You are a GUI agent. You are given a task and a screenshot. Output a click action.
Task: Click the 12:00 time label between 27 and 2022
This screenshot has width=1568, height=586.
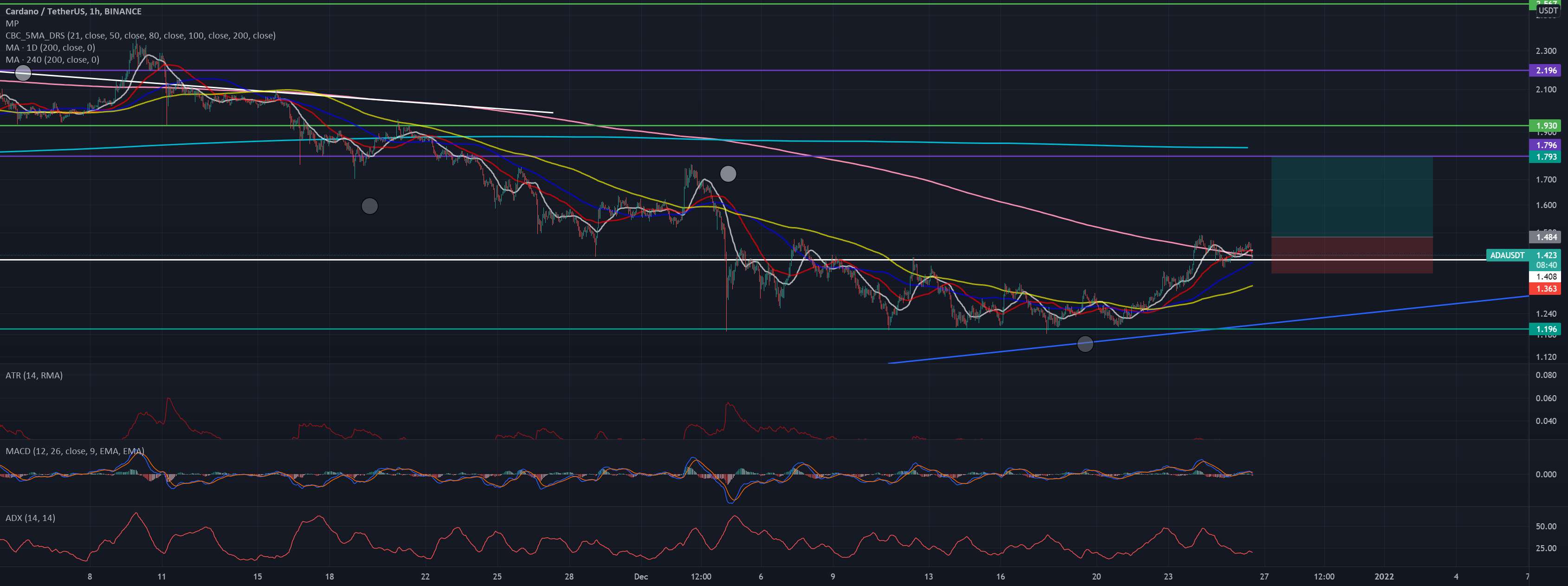coord(1323,576)
